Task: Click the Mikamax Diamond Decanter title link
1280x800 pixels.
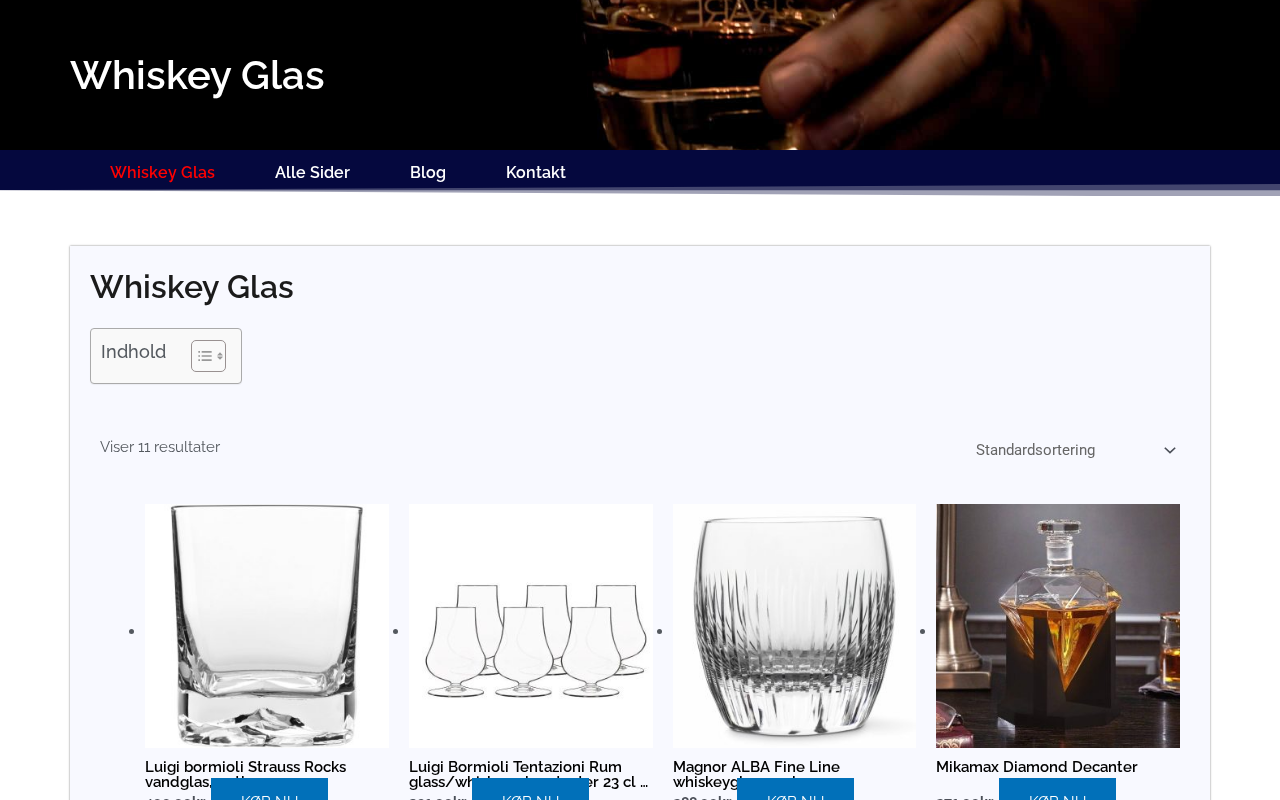Action: click(x=1037, y=767)
